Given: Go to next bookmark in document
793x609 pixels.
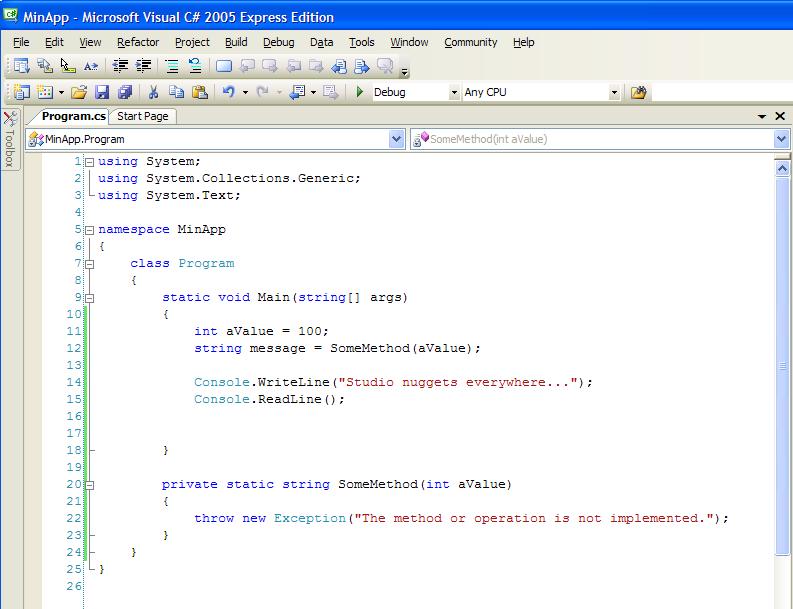Looking at the screenshot, I should pos(362,66).
